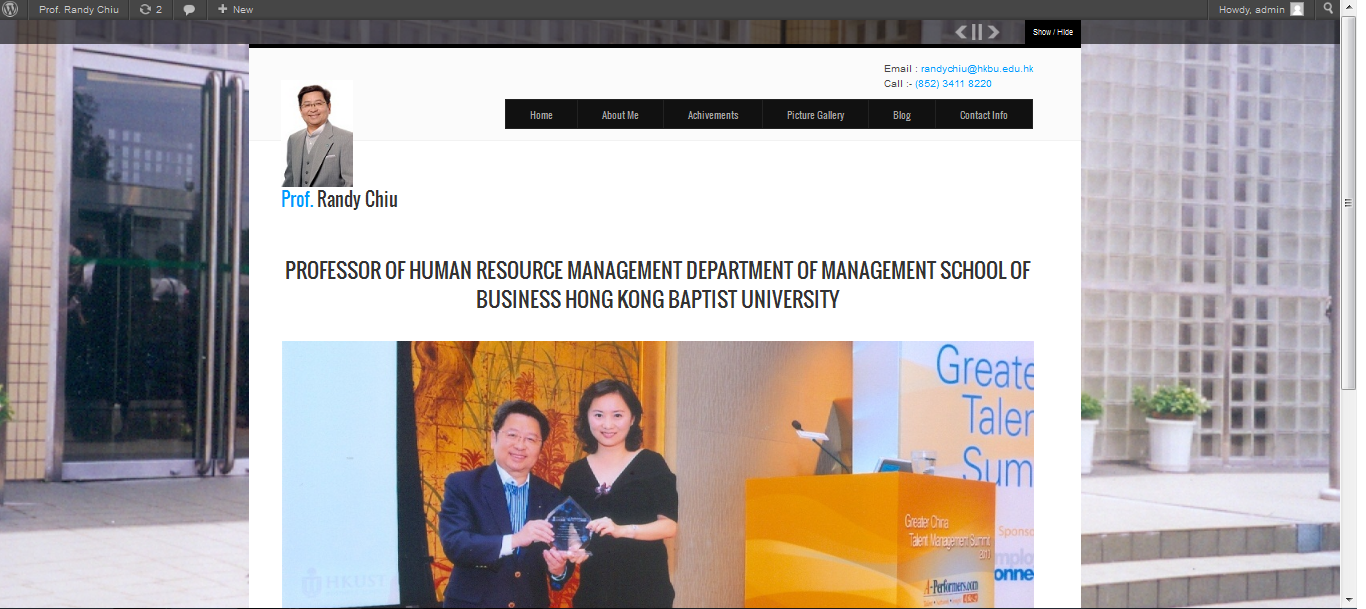
Task: Open the Howdy, admin account menu
Action: (1250, 9)
